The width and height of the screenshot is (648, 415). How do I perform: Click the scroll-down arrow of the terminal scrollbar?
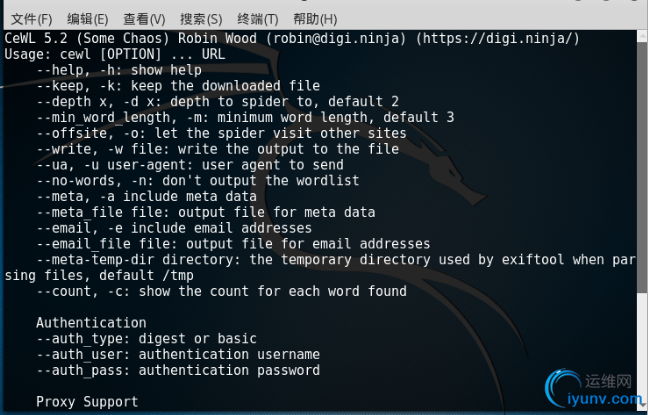point(641,407)
